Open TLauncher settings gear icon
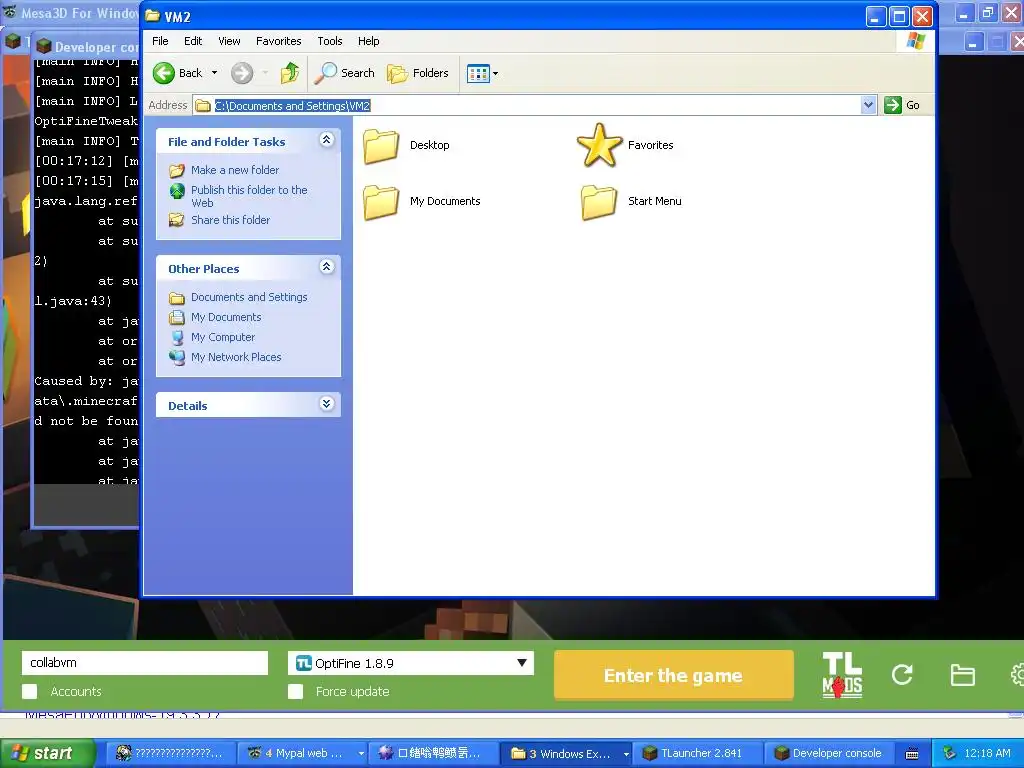 (x=1017, y=675)
